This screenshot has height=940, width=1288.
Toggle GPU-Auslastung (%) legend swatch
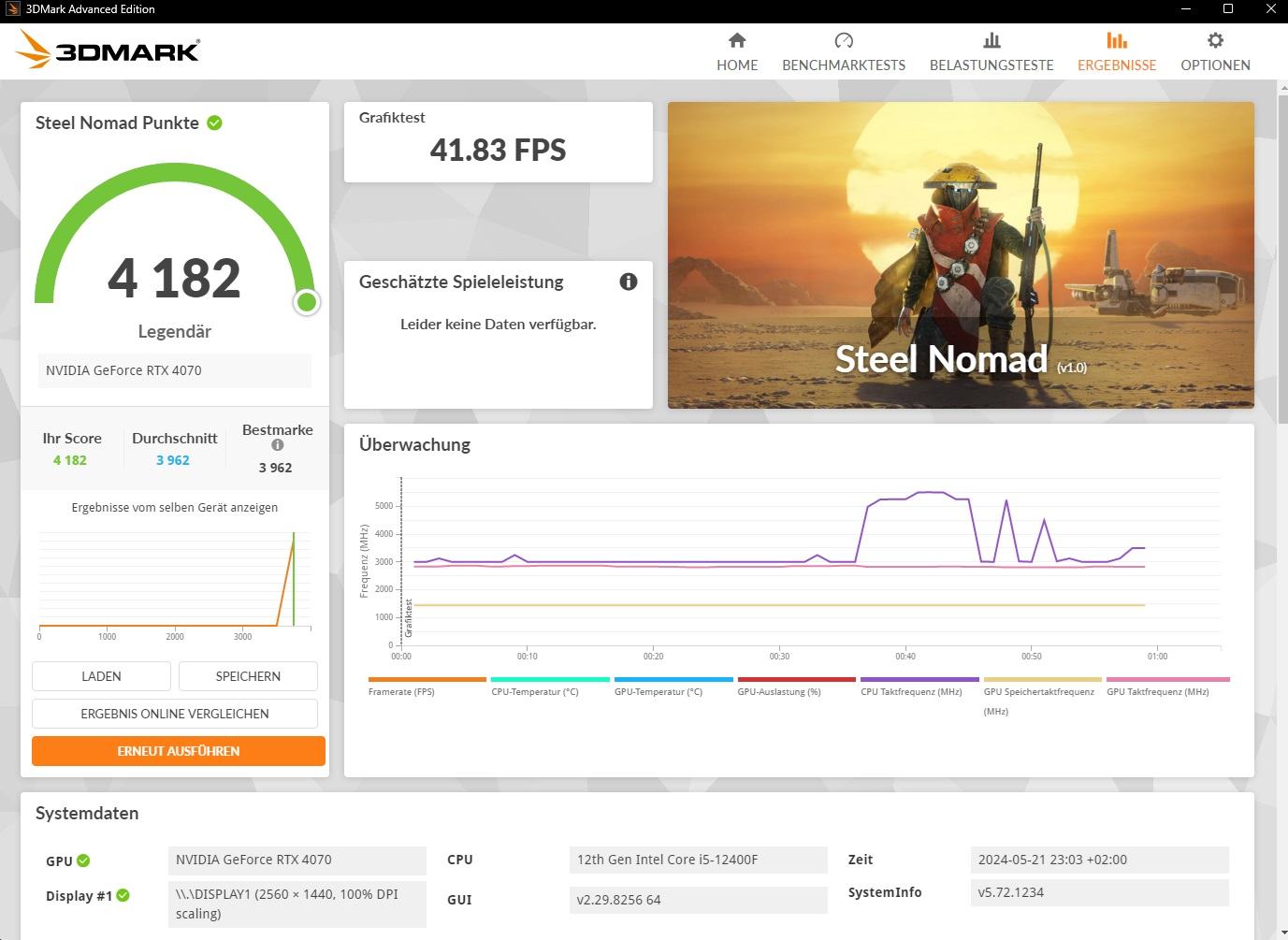[x=797, y=679]
